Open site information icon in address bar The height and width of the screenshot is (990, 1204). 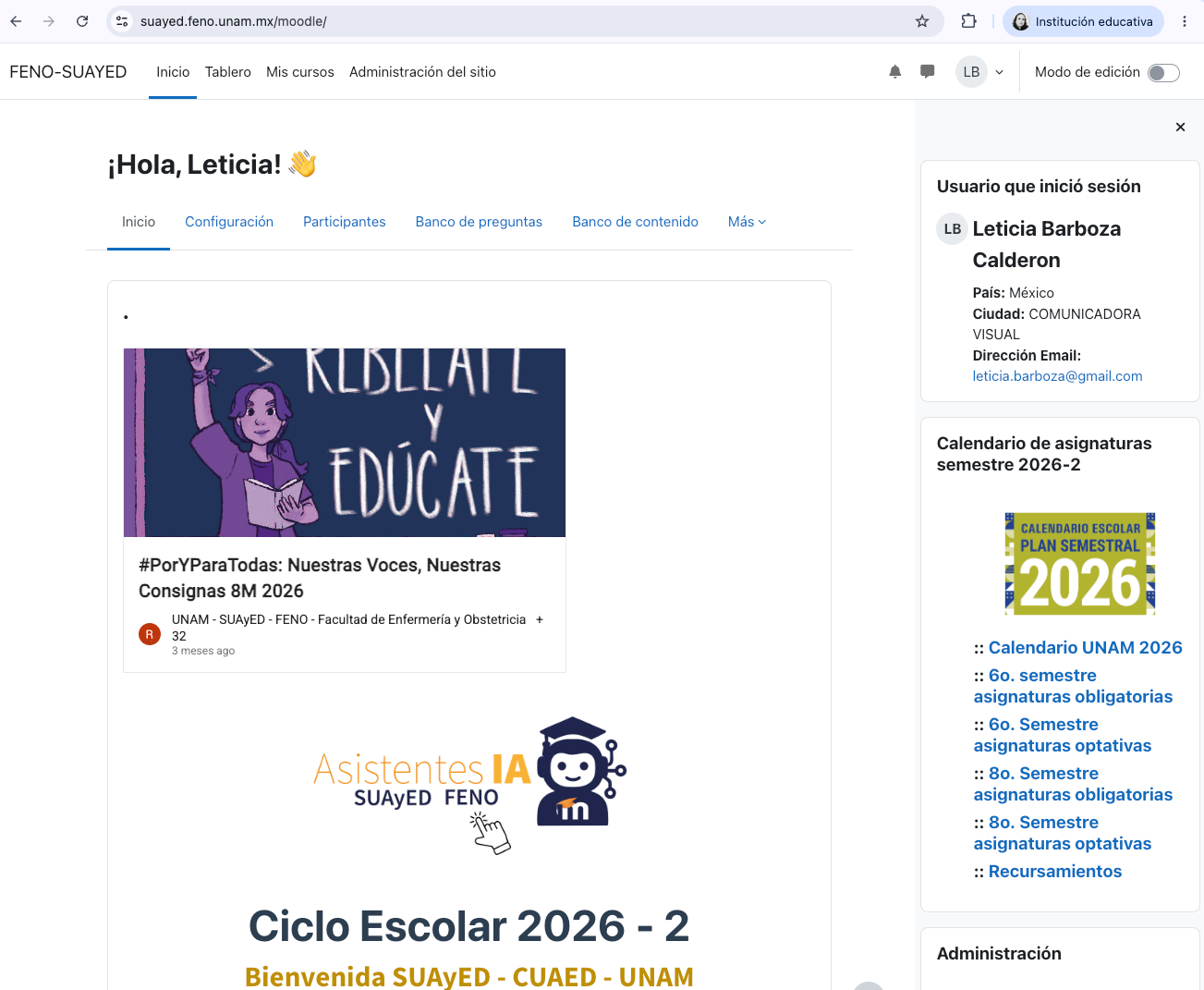[122, 21]
